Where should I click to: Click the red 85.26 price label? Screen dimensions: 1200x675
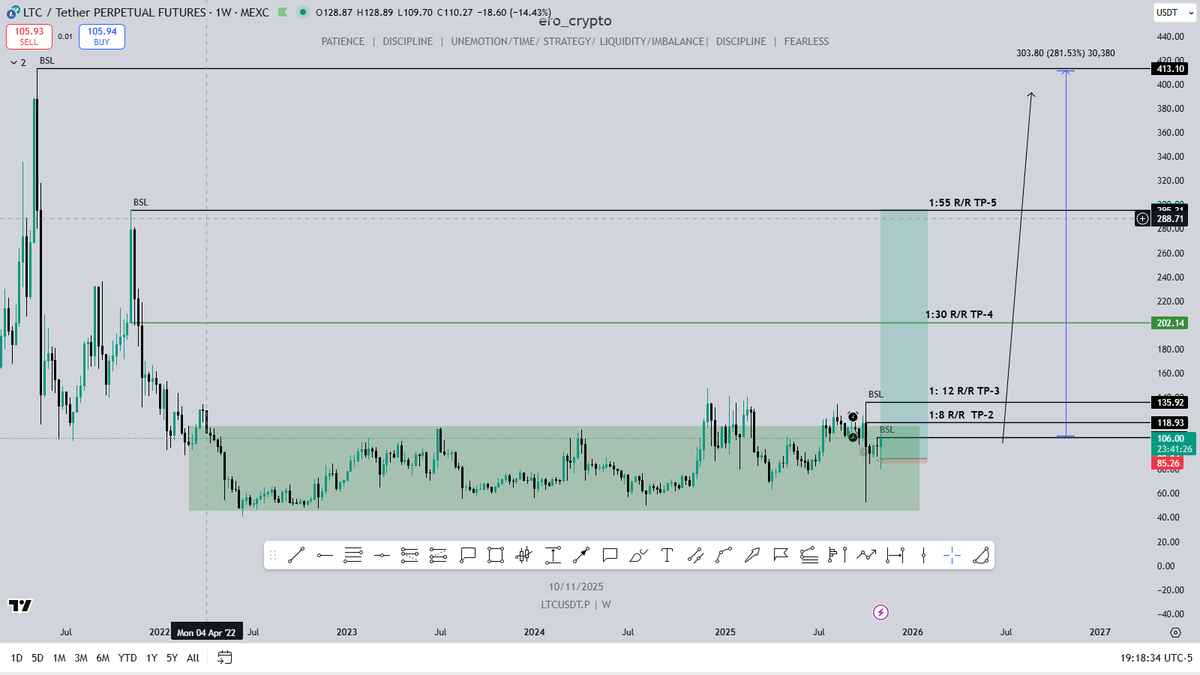point(1165,463)
